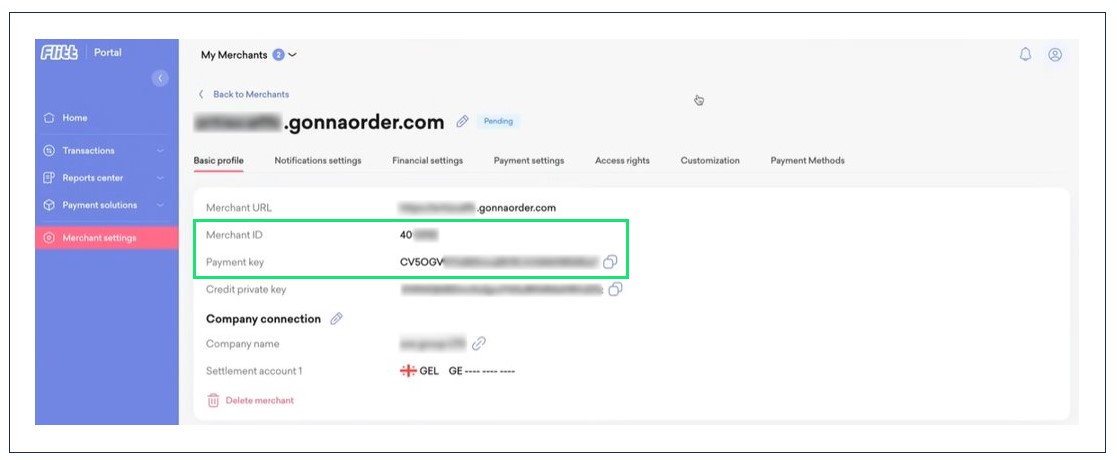
Task: Click the Merchant URL value ending .gonnaorder.com
Action: (x=478, y=208)
